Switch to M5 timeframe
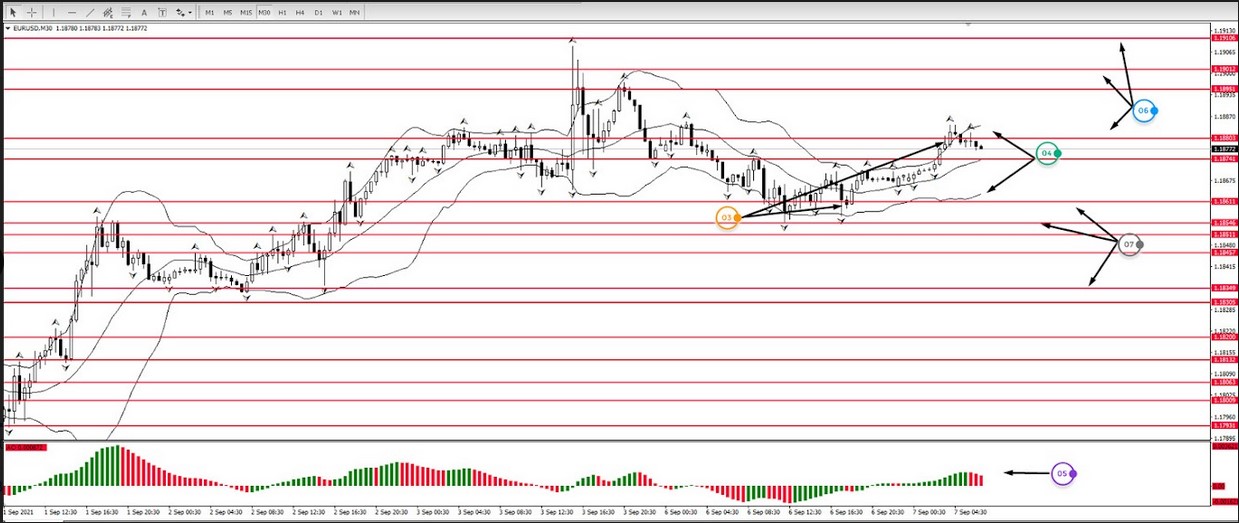The height and width of the screenshot is (523, 1239). [228, 12]
